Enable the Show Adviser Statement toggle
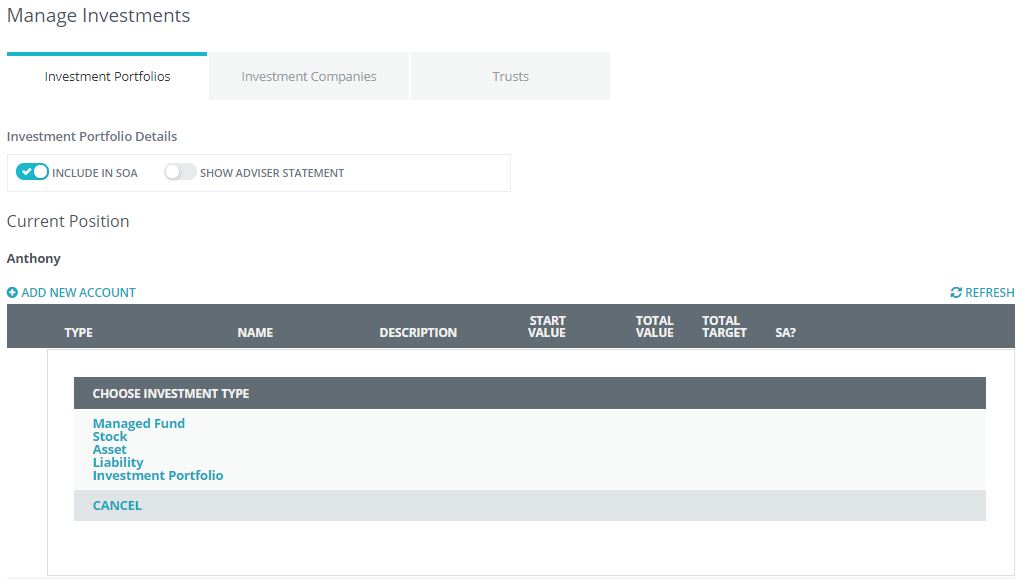This screenshot has width=1023, height=579. [180, 172]
